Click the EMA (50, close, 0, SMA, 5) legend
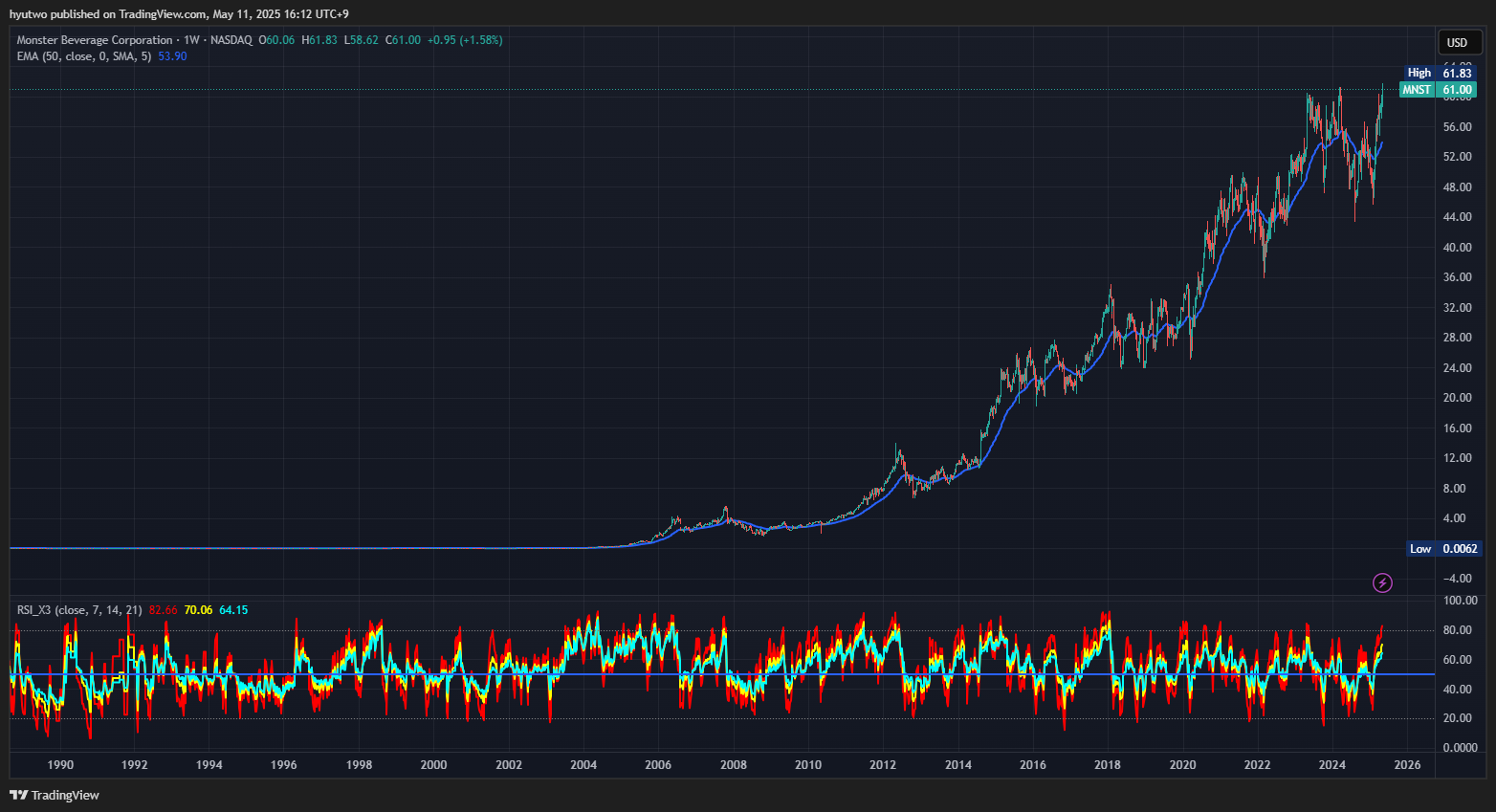The height and width of the screenshot is (812, 1496). pyautogui.click(x=84, y=56)
